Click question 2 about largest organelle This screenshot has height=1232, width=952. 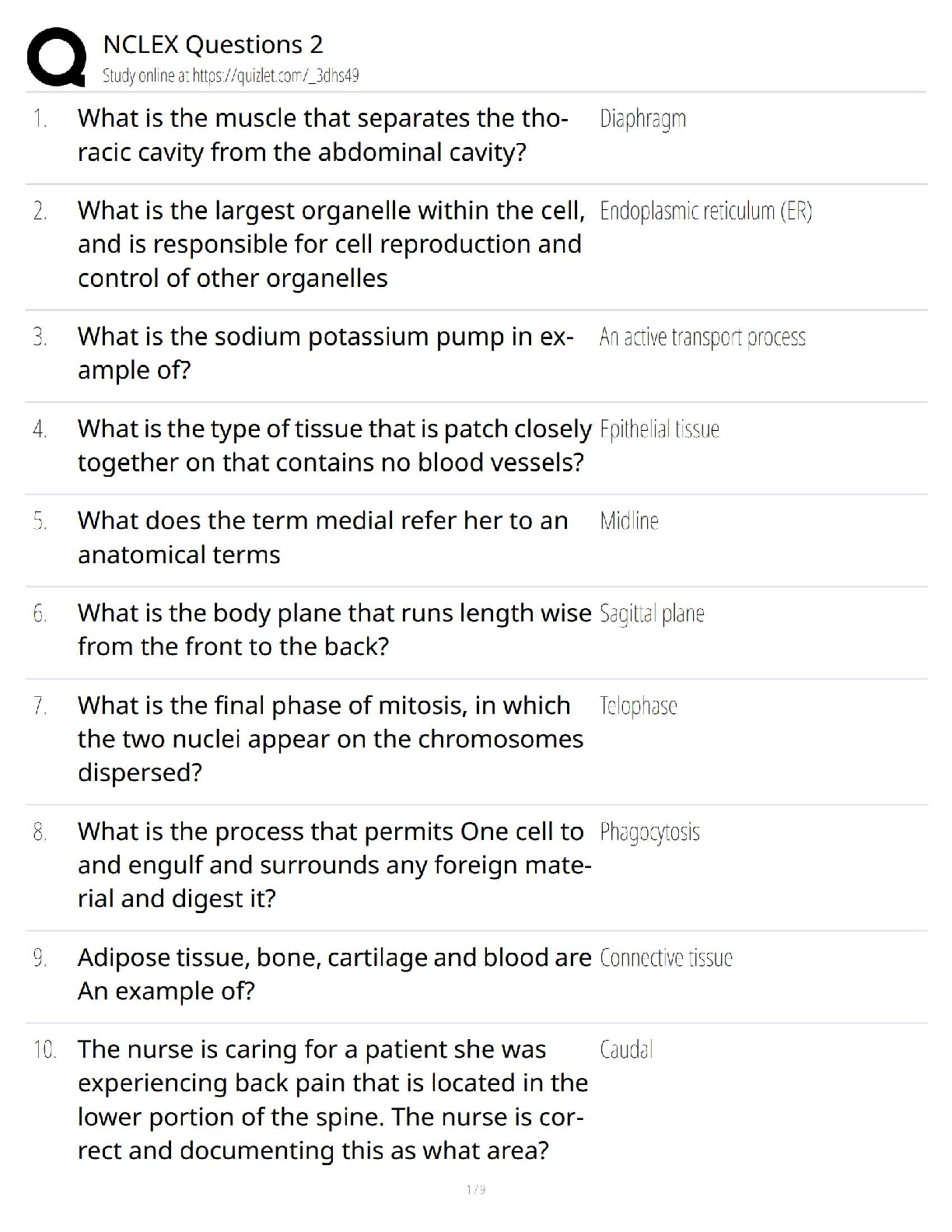pos(331,244)
